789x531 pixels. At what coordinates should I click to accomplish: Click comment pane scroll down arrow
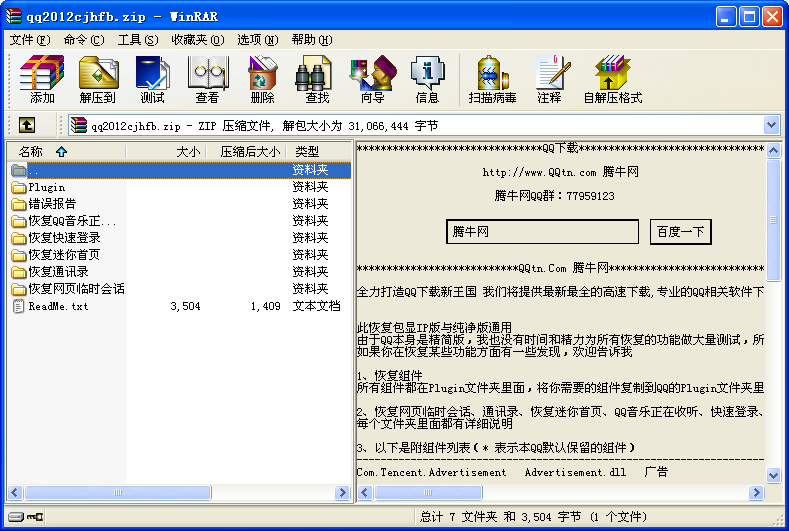[x=773, y=475]
